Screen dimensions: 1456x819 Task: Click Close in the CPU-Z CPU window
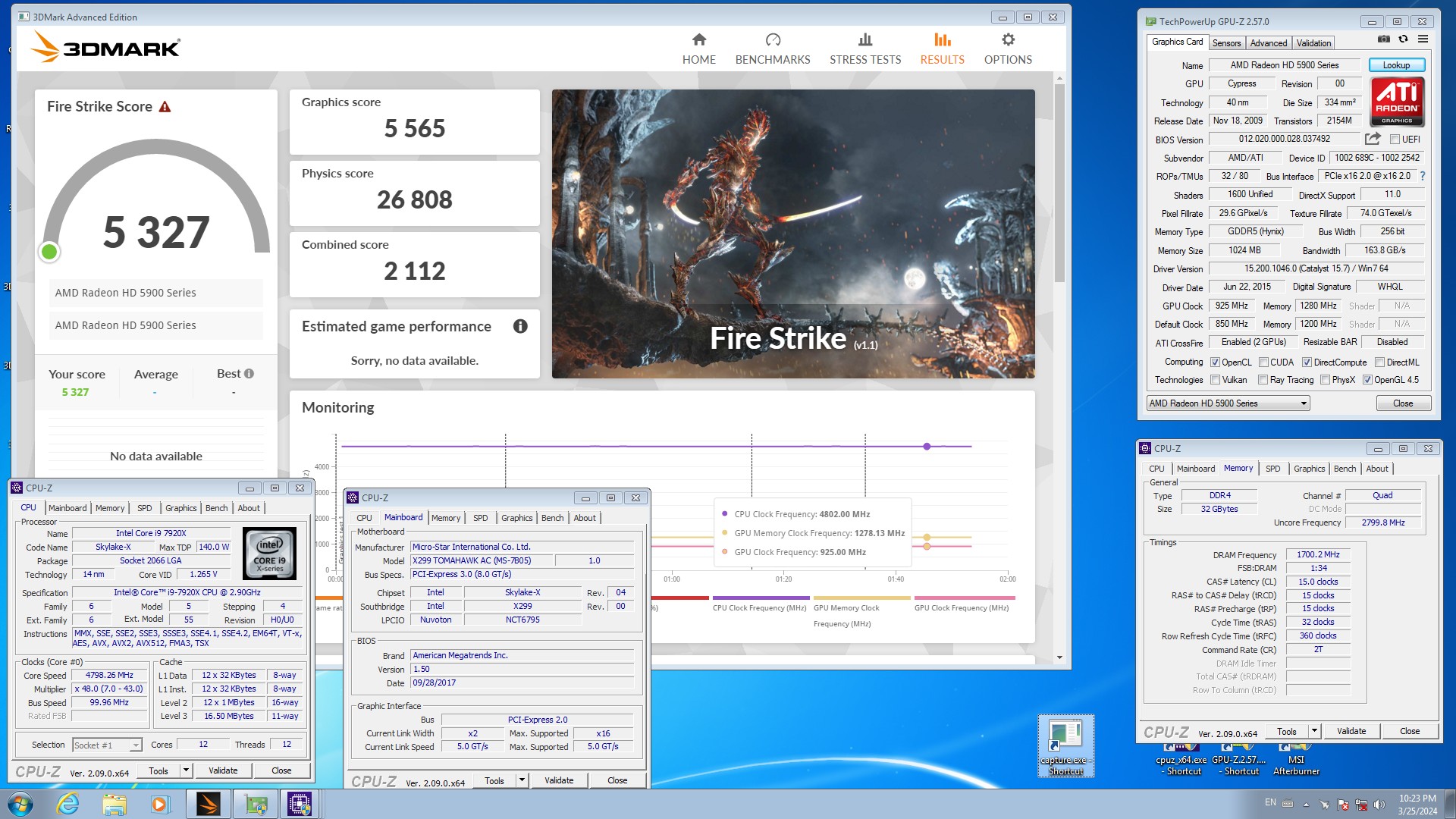coord(281,770)
